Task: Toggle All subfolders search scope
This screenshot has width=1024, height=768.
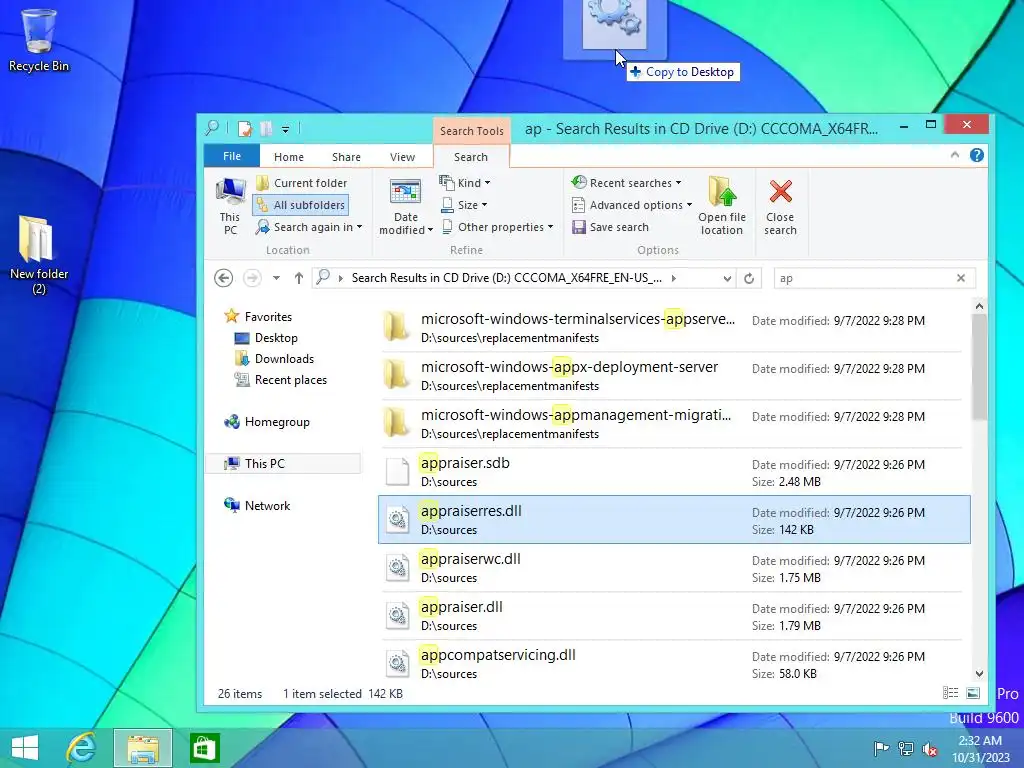Action: pyautogui.click(x=300, y=205)
